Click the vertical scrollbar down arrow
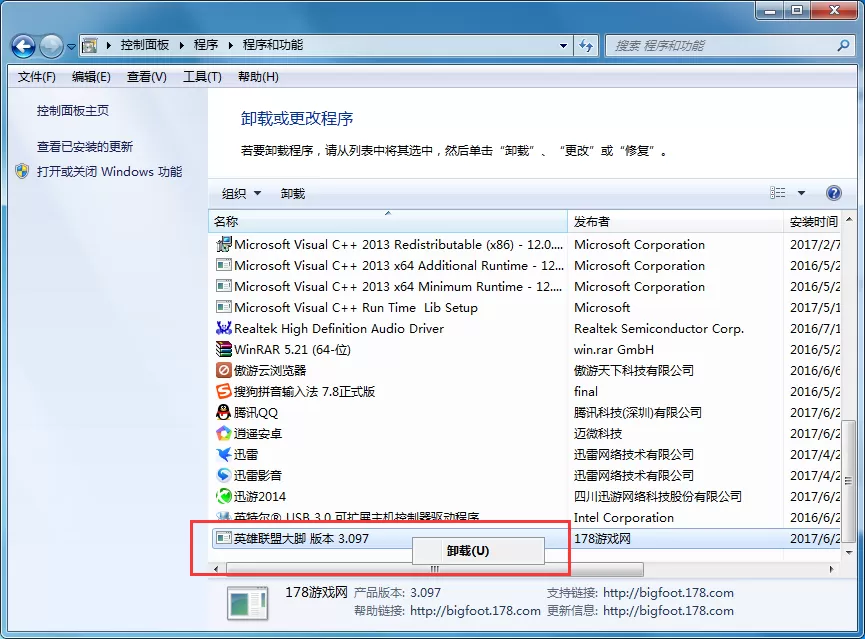 coord(849,552)
